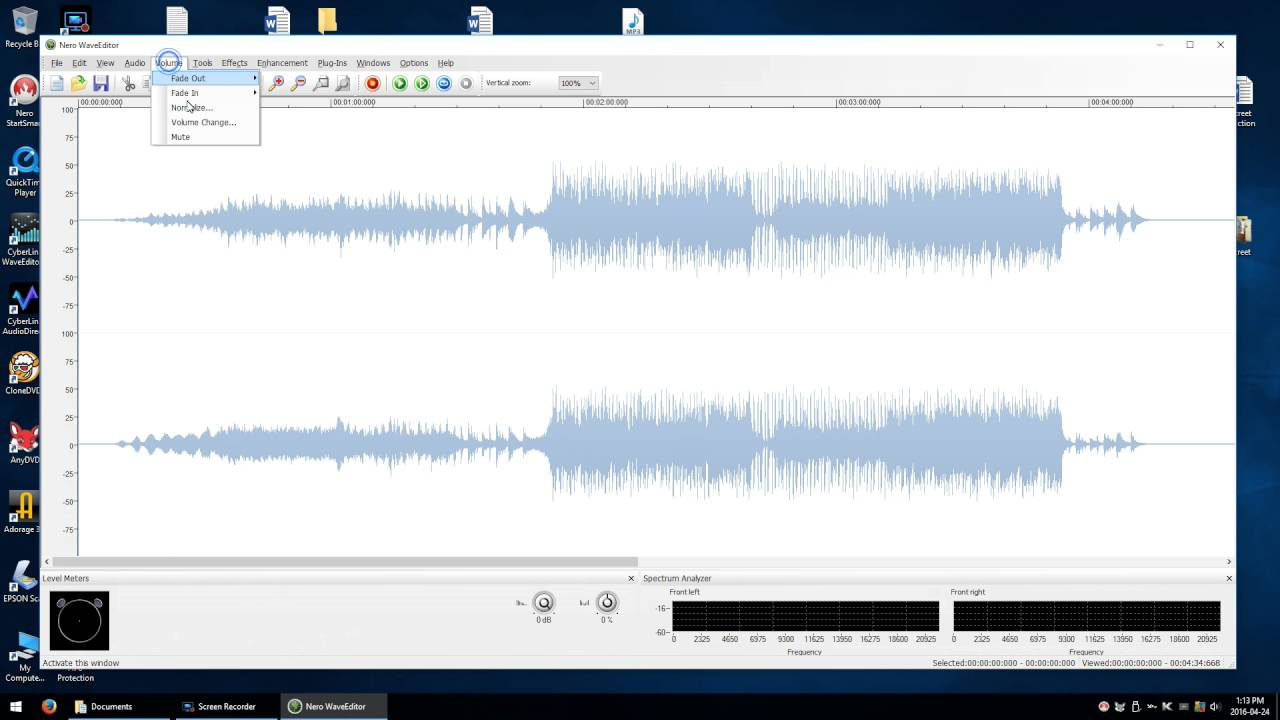Click the 00:03:00:000 timeline marker

[x=859, y=102]
